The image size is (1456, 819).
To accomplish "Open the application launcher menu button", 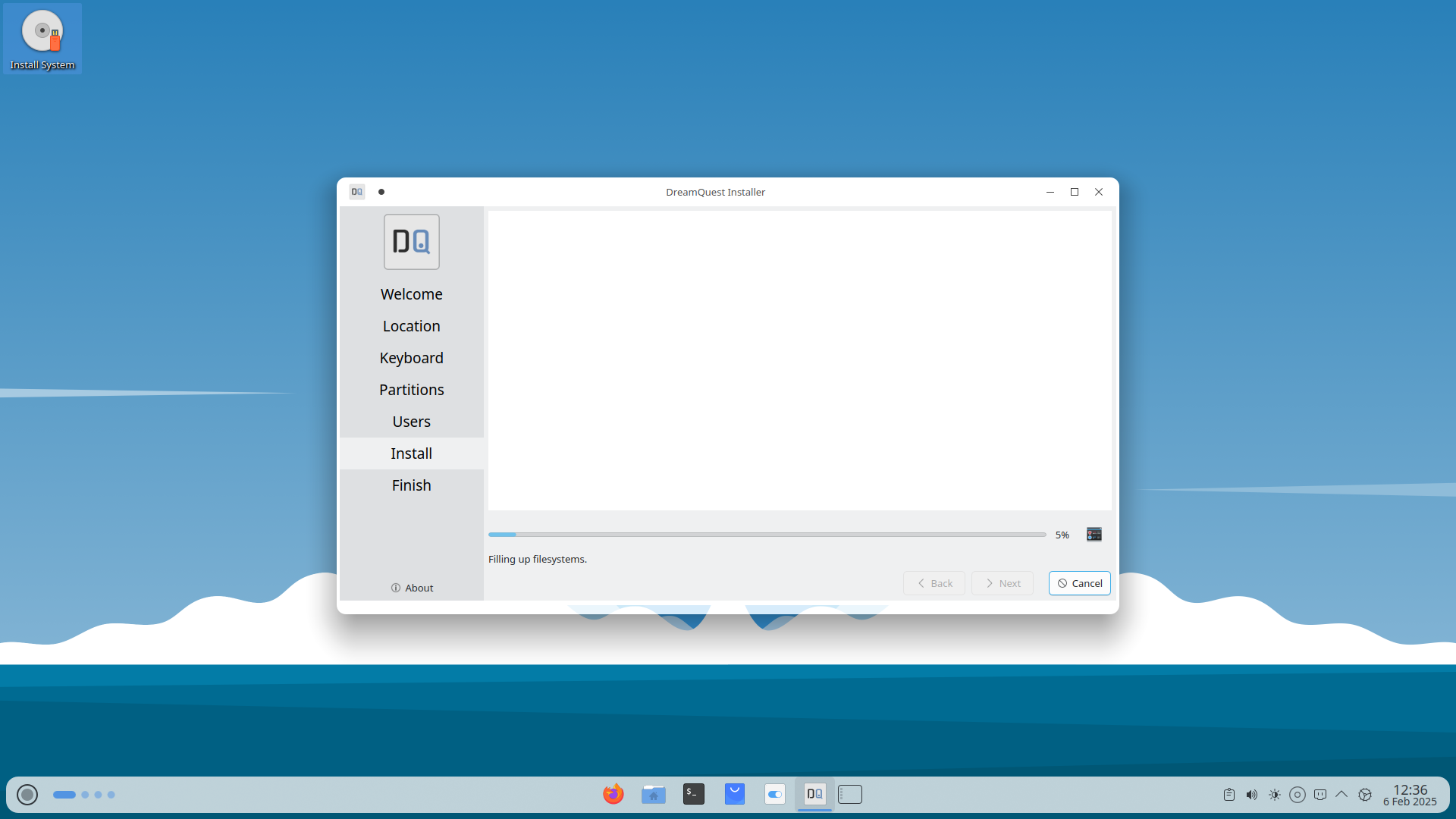I will [27, 795].
